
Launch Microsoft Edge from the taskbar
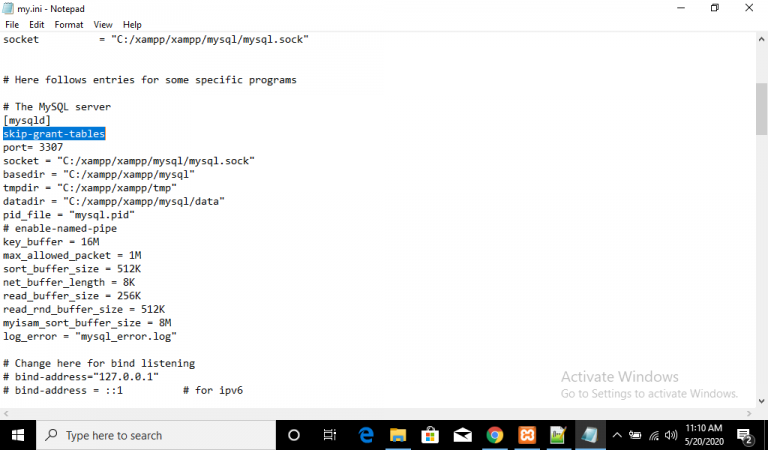366,435
